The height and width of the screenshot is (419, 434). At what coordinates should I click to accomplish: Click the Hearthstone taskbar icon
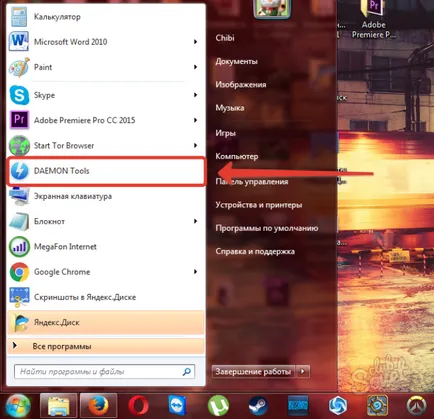[378, 406]
